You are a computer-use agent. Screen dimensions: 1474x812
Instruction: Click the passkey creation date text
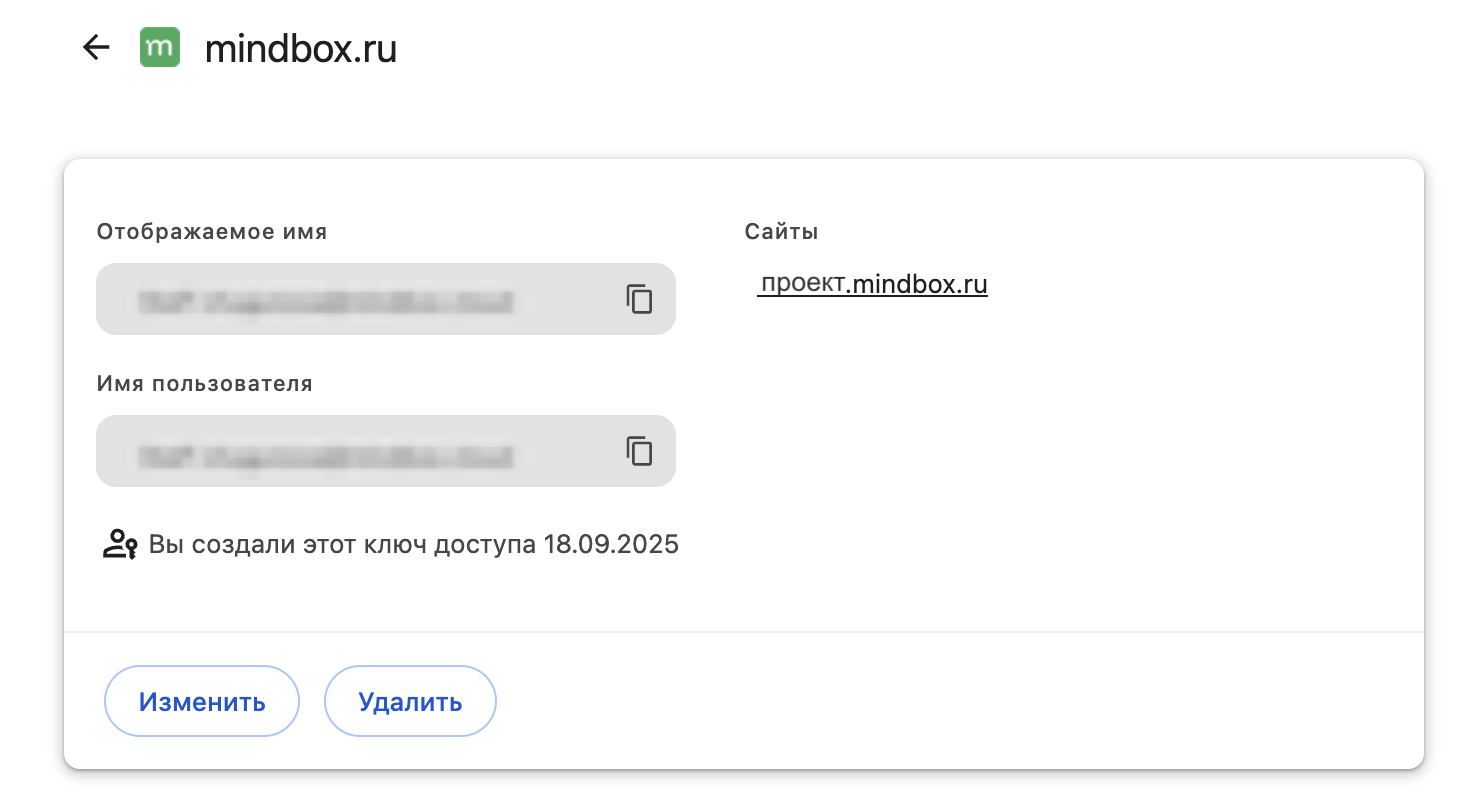(x=413, y=544)
